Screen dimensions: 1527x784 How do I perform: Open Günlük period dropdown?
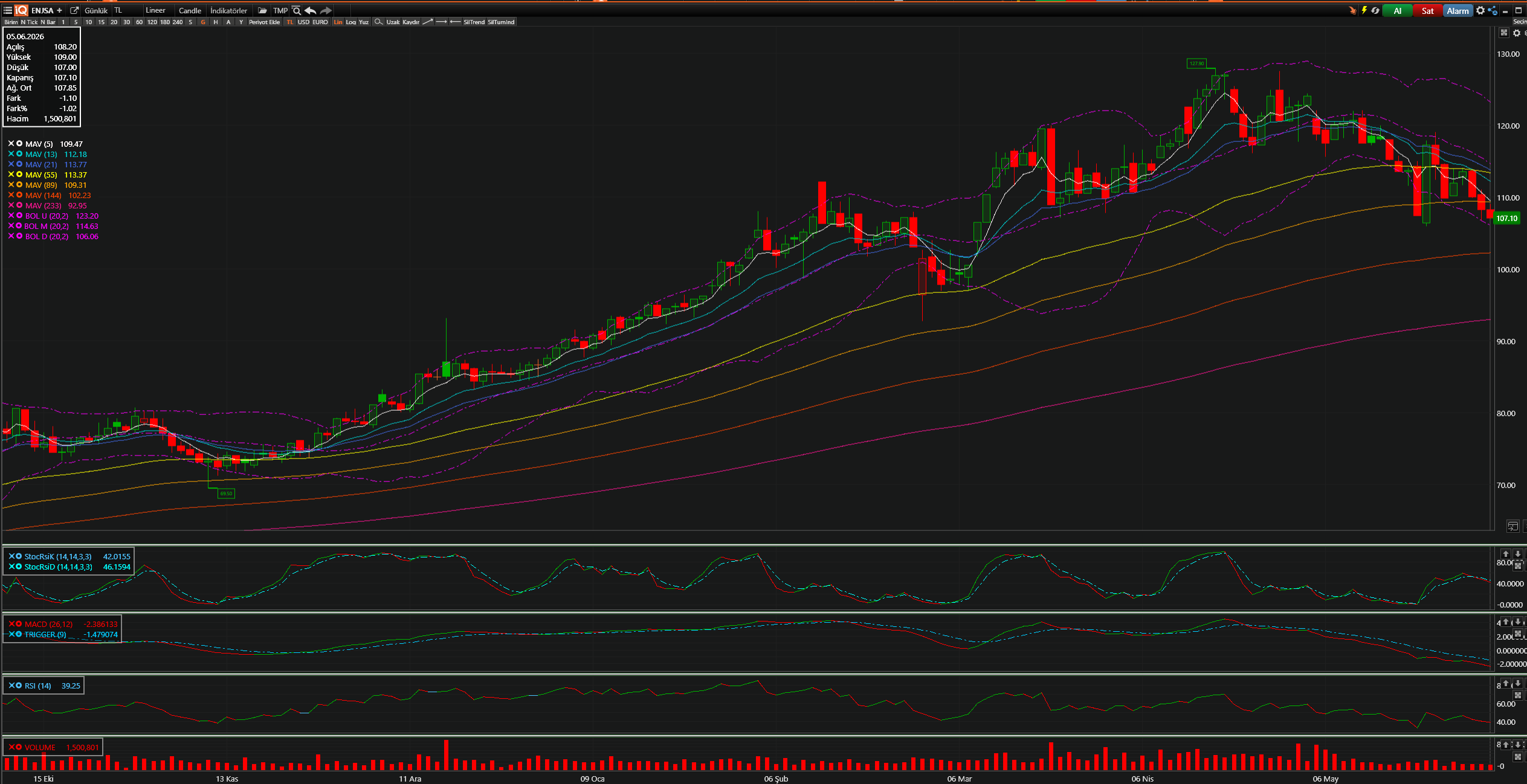coord(96,10)
